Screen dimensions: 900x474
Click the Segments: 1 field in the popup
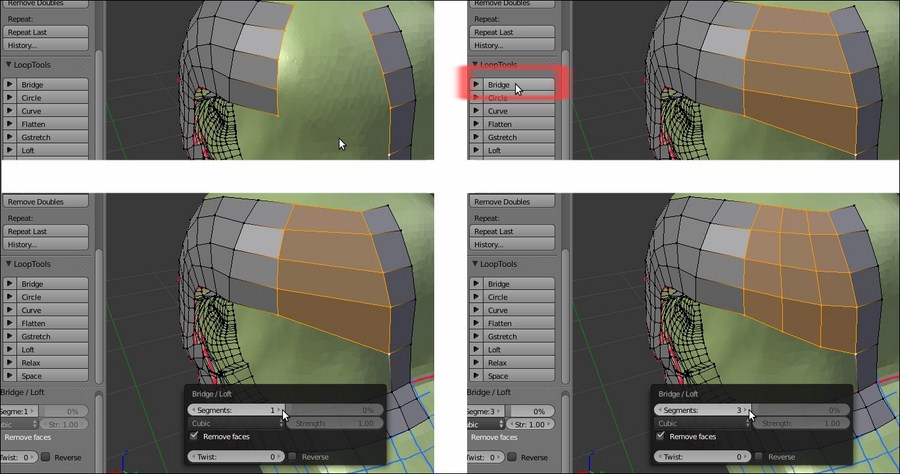point(236,410)
